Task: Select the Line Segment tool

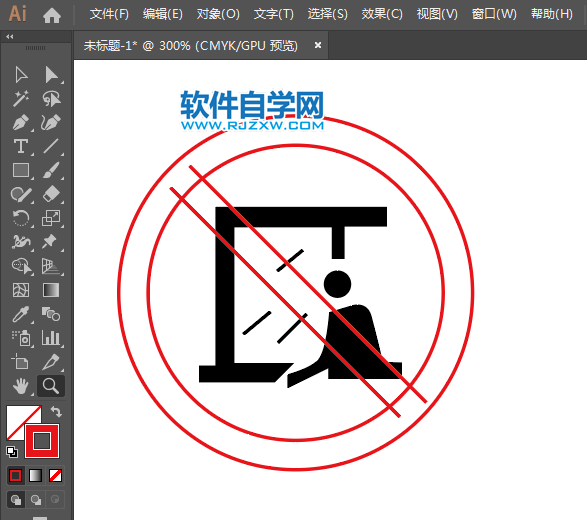Action: (51, 146)
